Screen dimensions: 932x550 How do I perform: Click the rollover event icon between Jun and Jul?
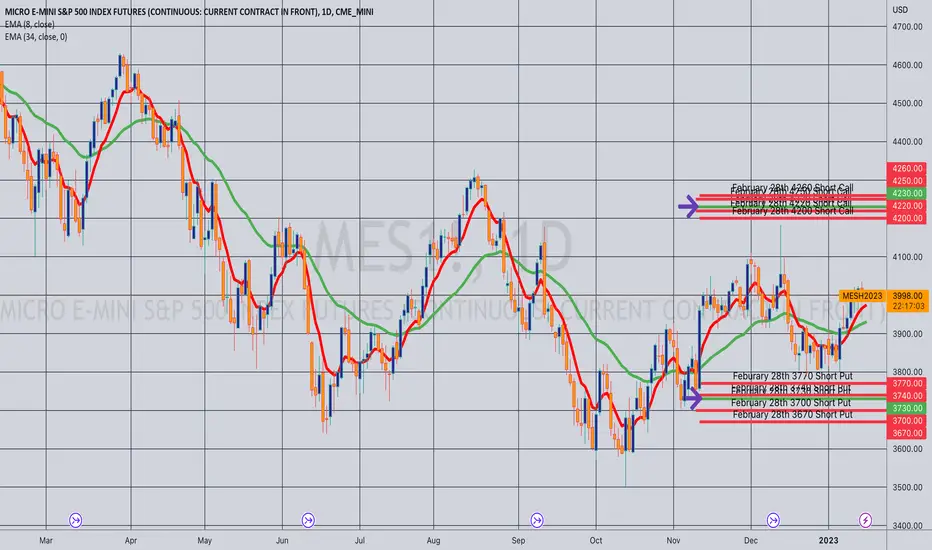tap(308, 520)
